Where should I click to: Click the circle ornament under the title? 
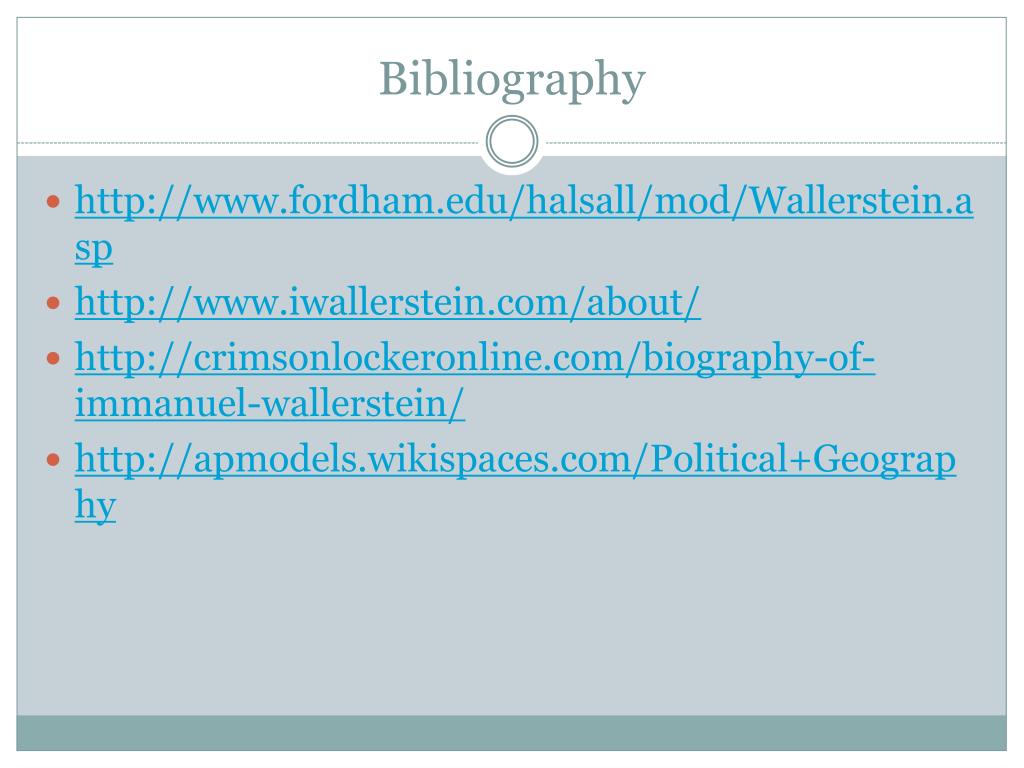[x=512, y=143]
